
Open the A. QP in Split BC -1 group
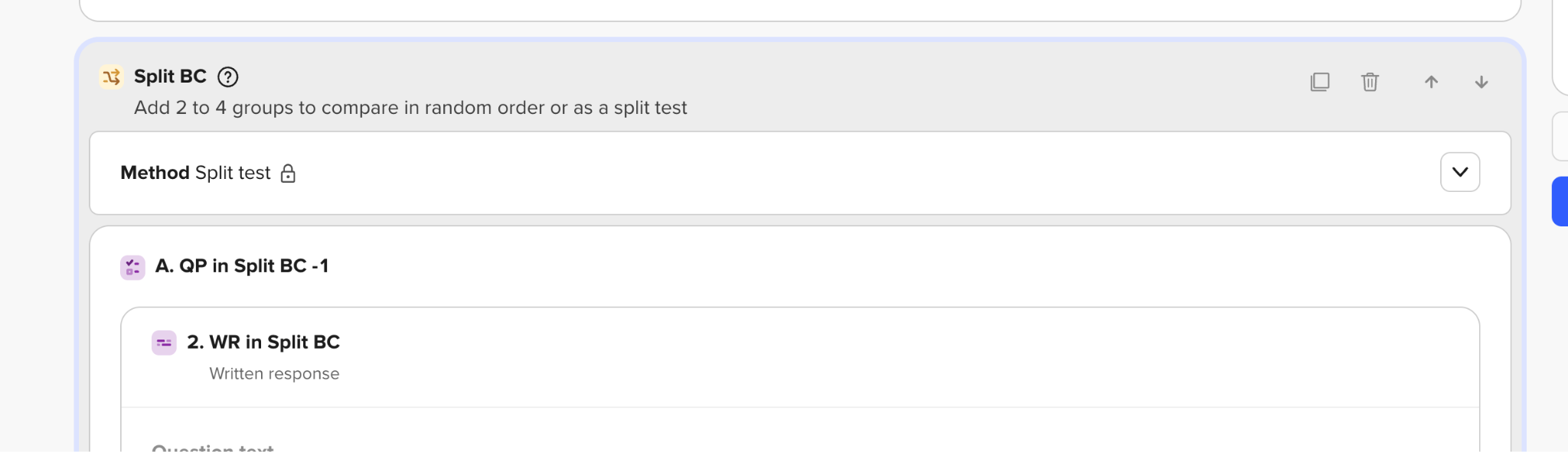click(242, 266)
